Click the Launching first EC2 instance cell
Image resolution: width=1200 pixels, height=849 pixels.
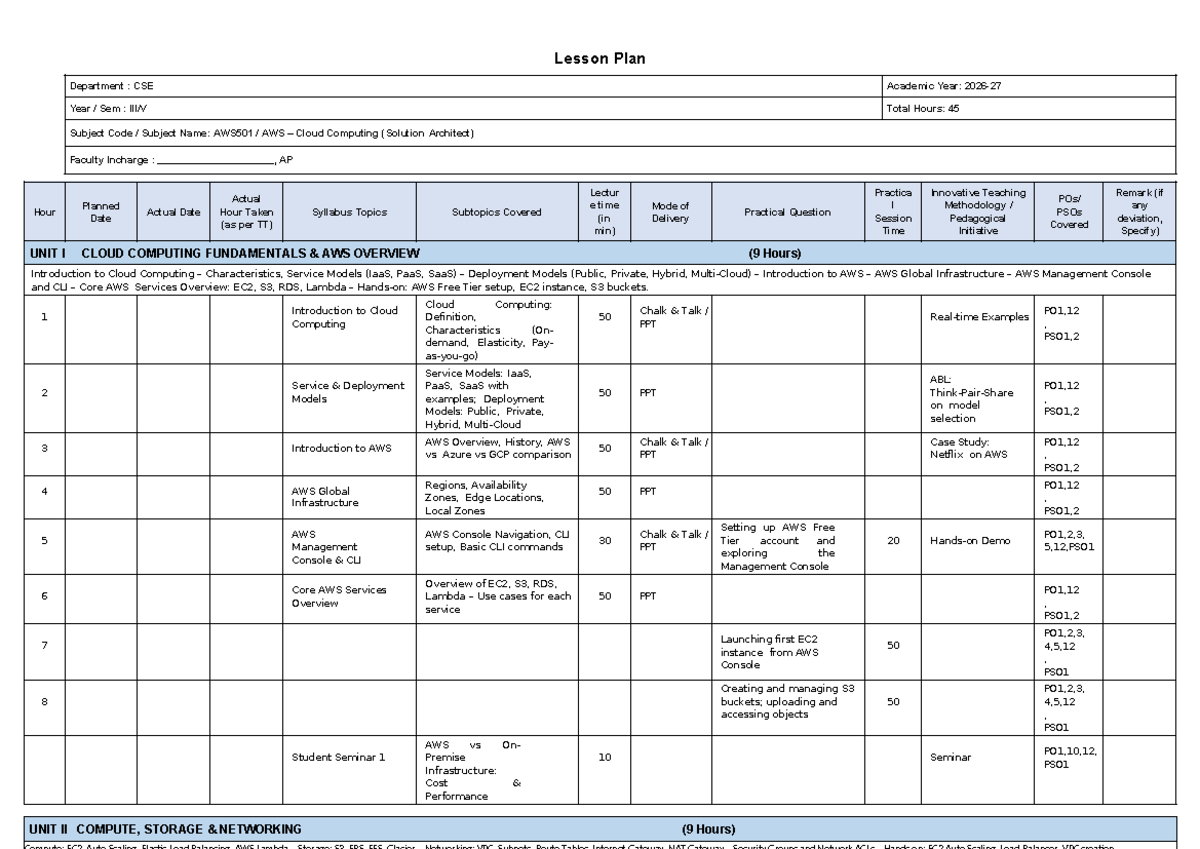pyautogui.click(x=788, y=651)
